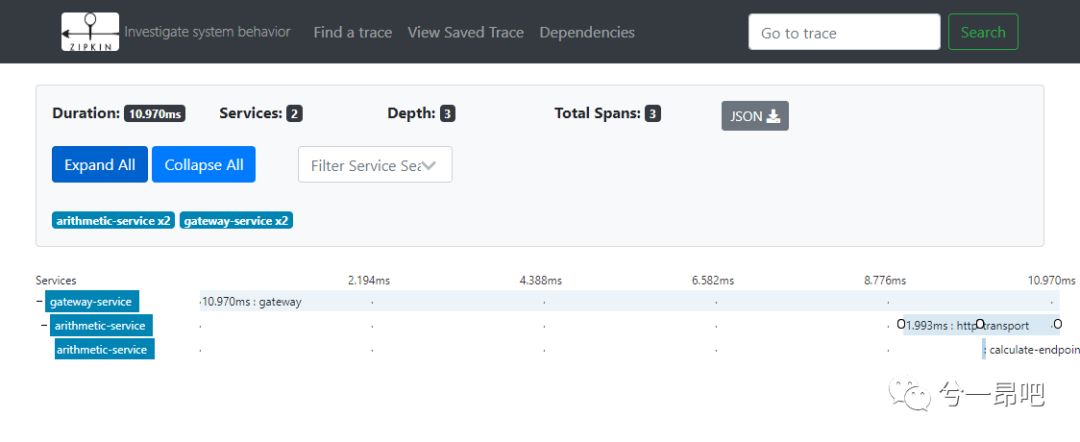
Task: Collapse the gateway-service tree row
Action: click(x=39, y=301)
